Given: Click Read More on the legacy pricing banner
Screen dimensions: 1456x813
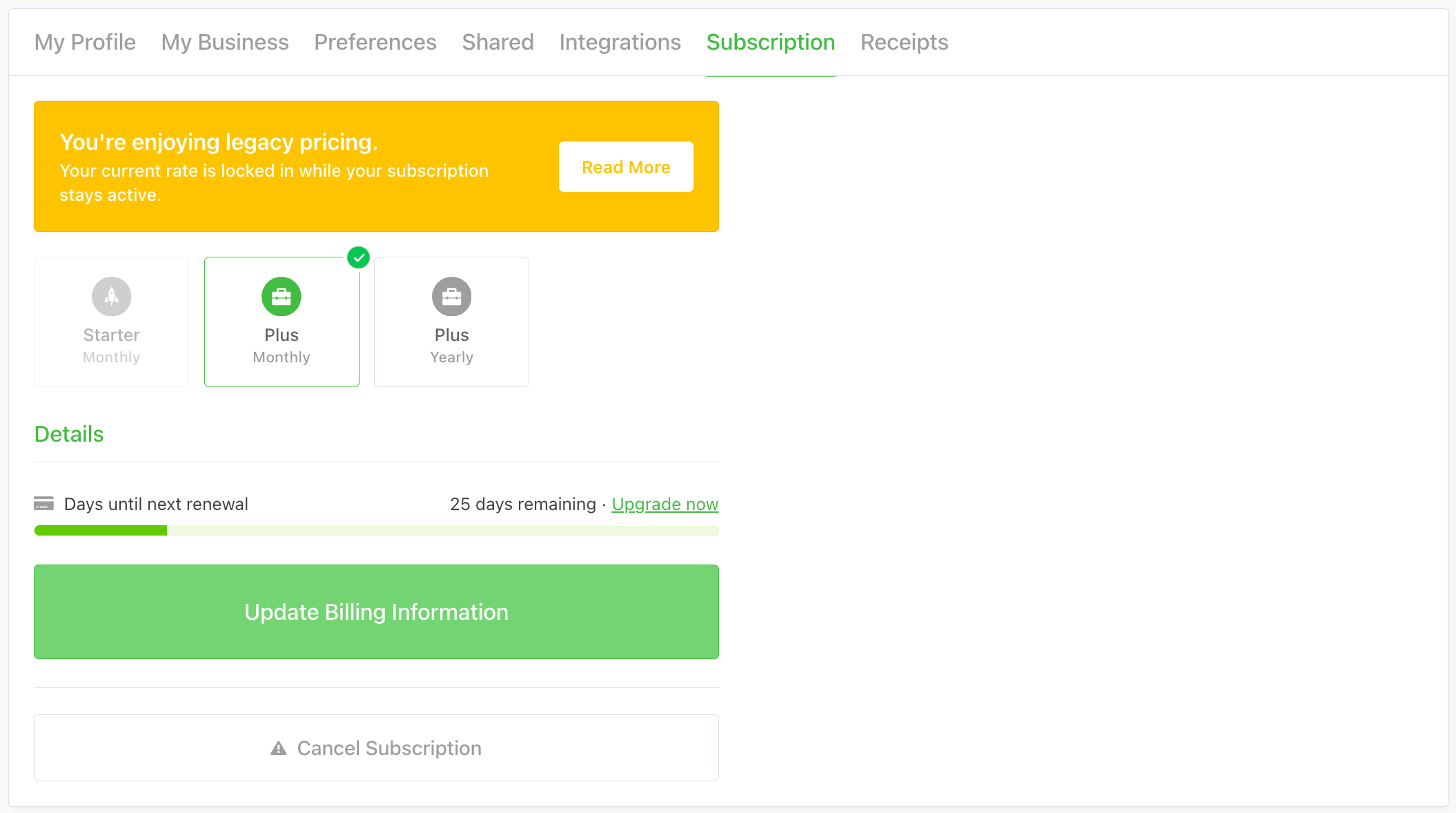Looking at the screenshot, I should point(626,167).
